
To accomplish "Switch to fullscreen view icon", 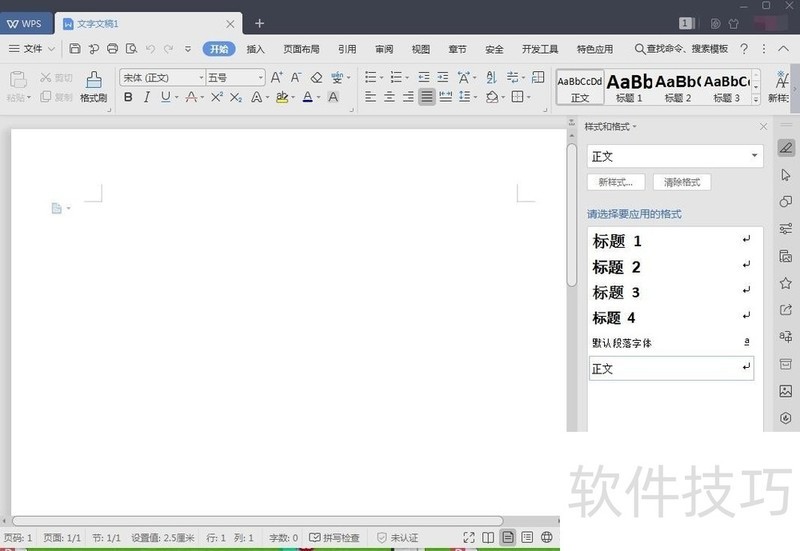I will tap(469, 537).
